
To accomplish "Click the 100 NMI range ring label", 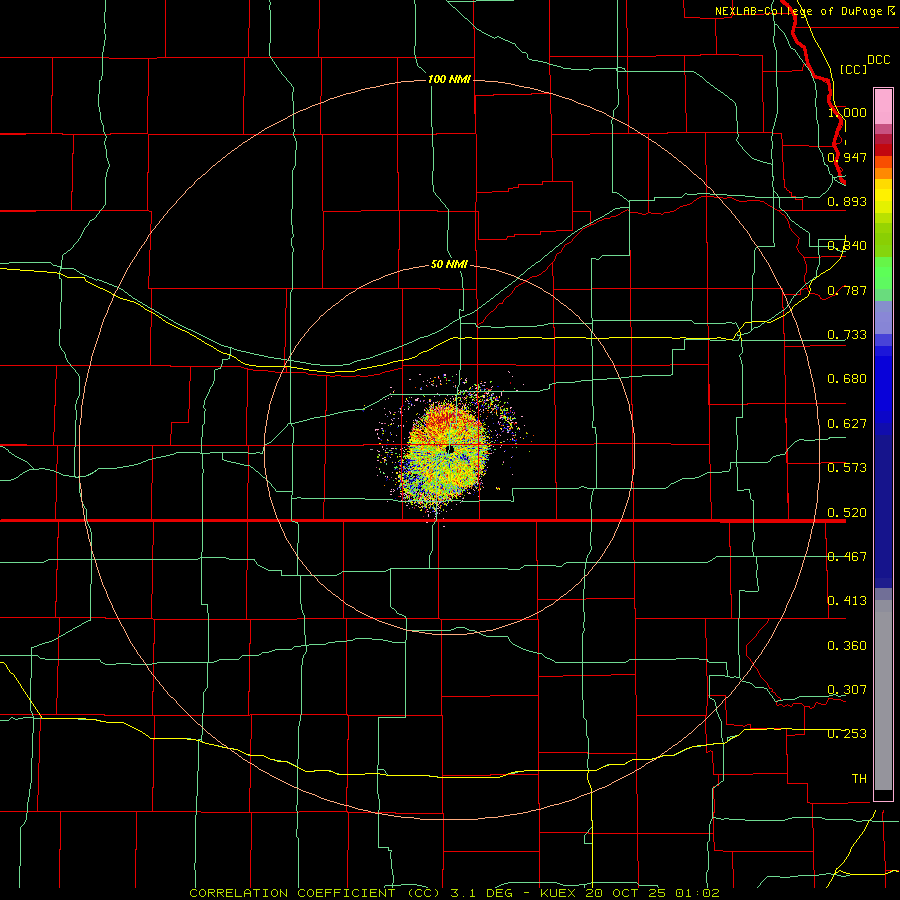I will point(449,79).
